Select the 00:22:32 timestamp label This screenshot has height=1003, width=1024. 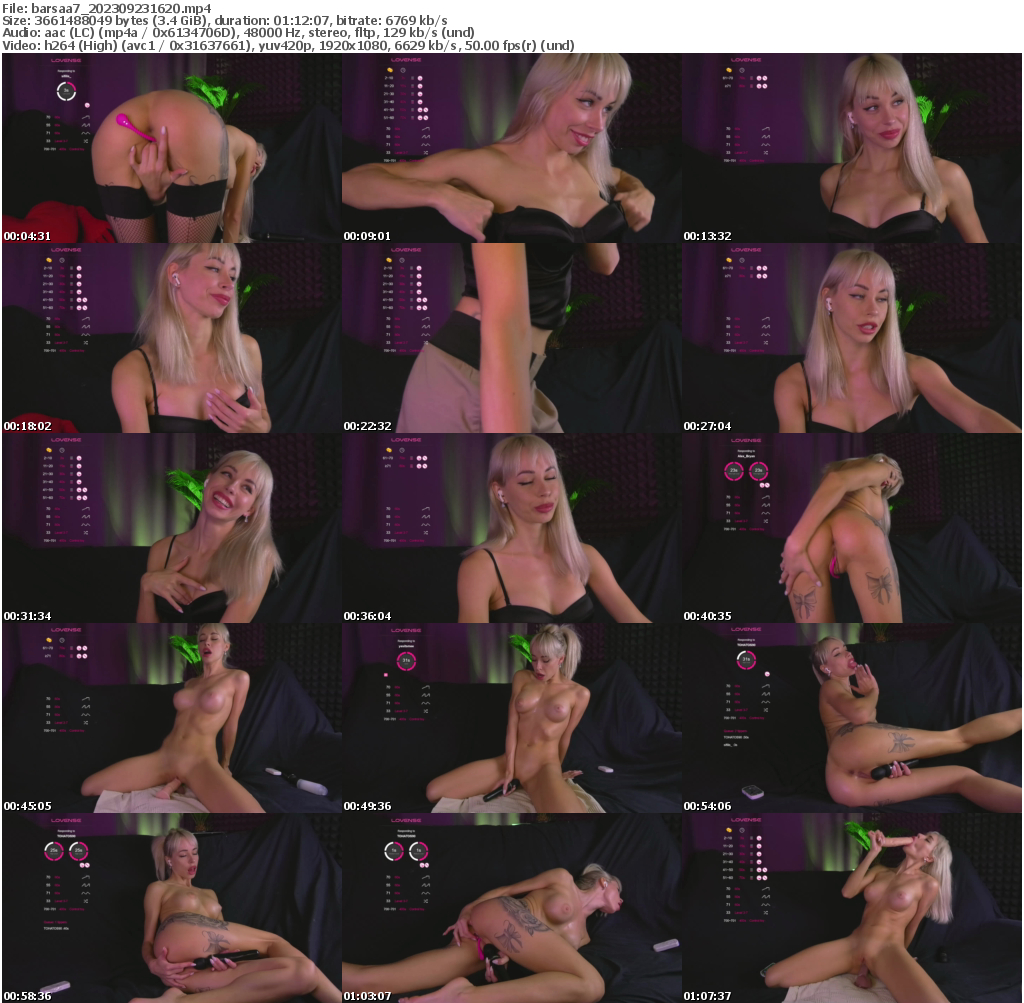[x=366, y=425]
